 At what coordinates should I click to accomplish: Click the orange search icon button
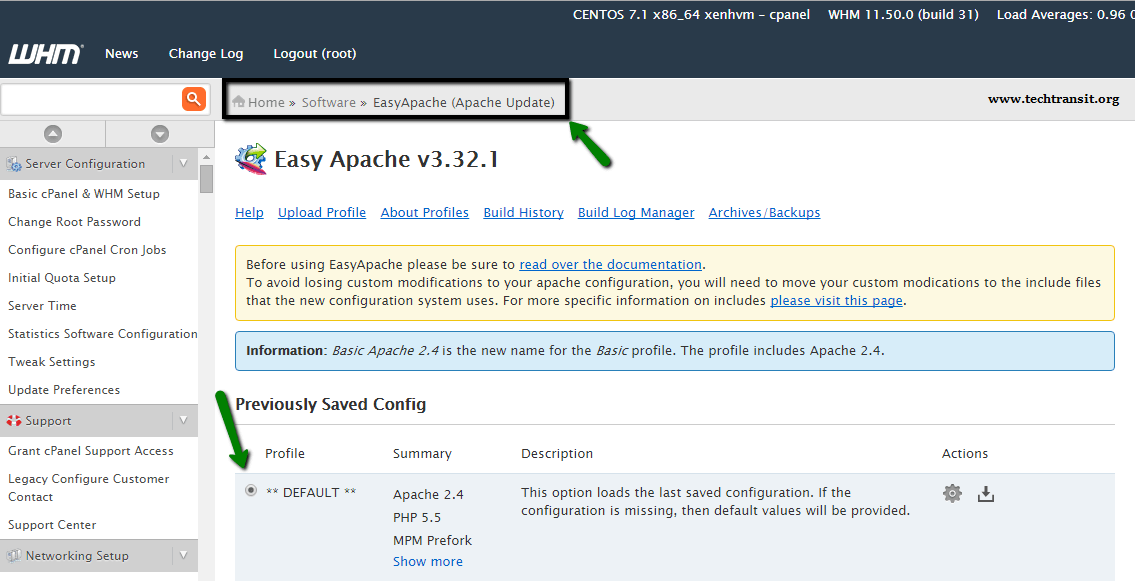coord(194,99)
